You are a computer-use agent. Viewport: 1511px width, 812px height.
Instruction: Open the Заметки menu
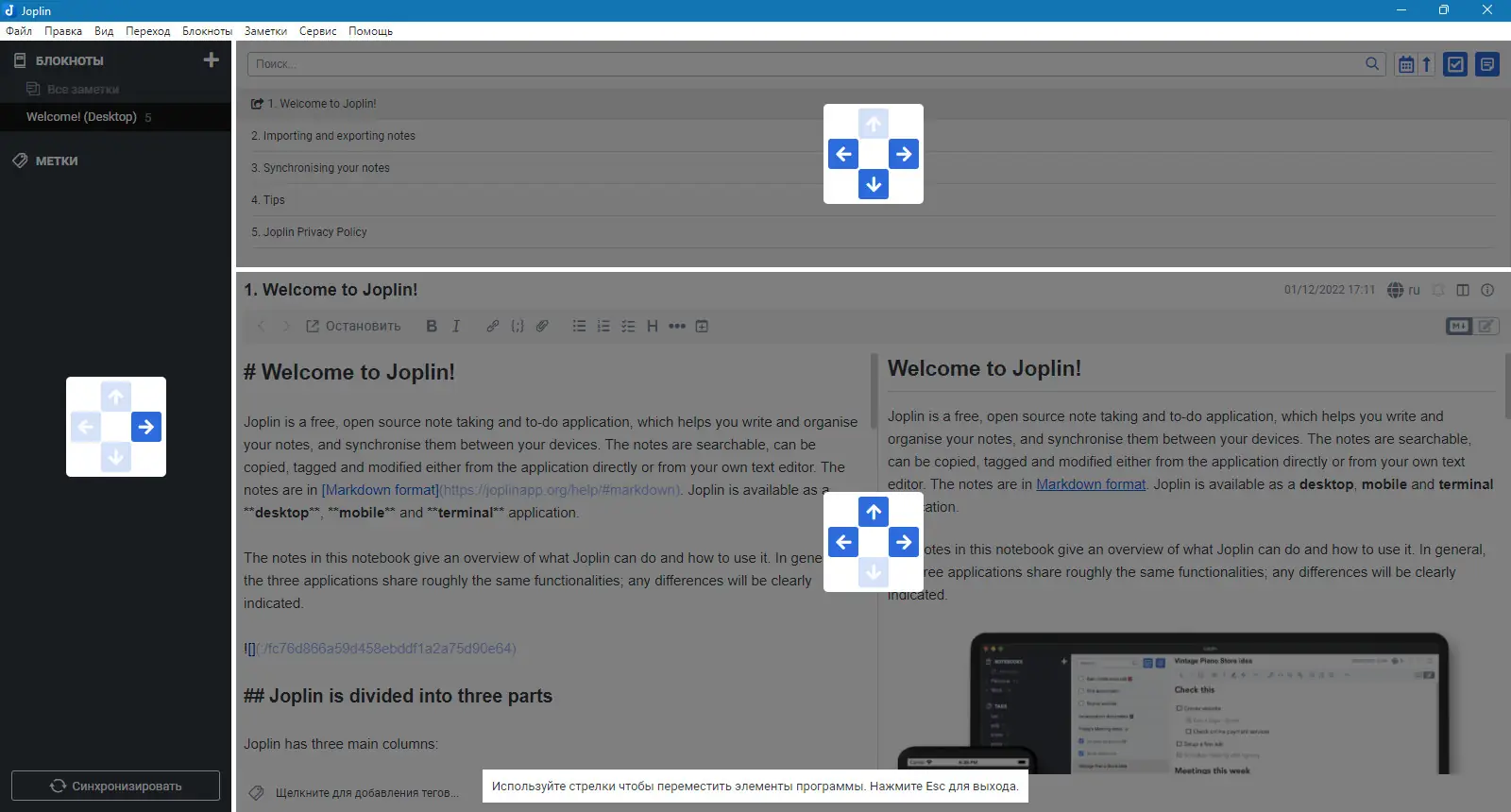click(265, 31)
